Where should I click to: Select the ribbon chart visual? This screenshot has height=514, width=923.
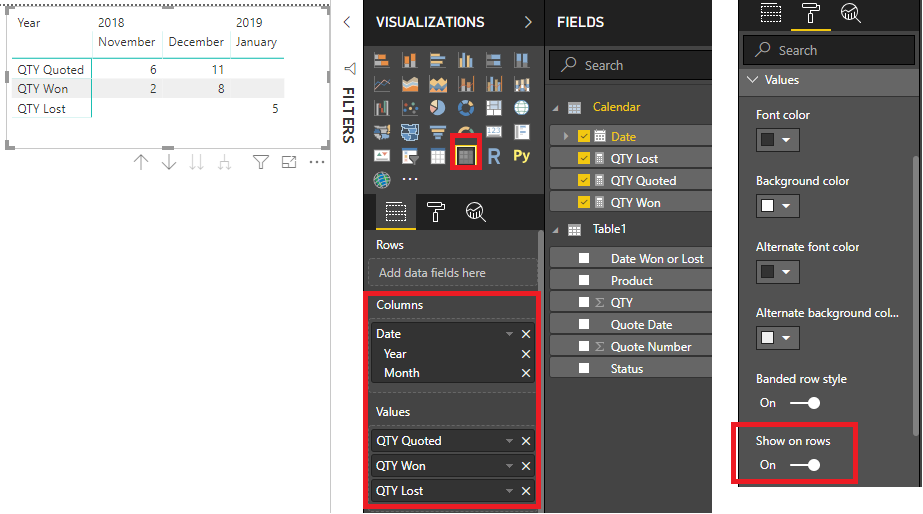click(x=522, y=84)
